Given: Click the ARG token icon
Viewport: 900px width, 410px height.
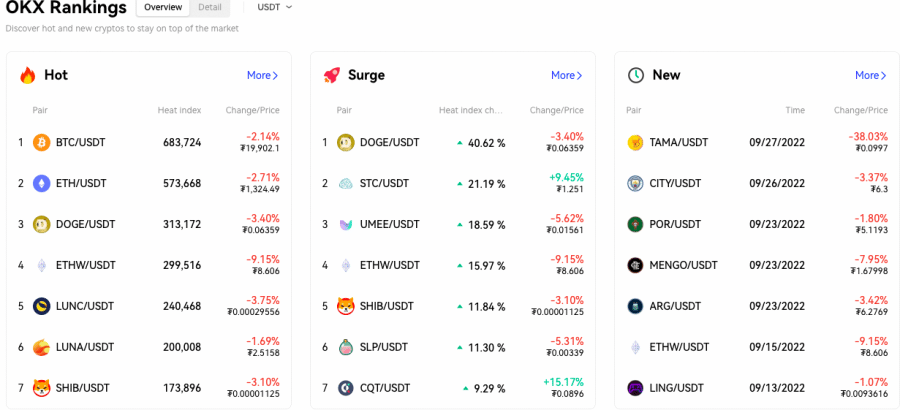Looking at the screenshot, I should [x=635, y=306].
